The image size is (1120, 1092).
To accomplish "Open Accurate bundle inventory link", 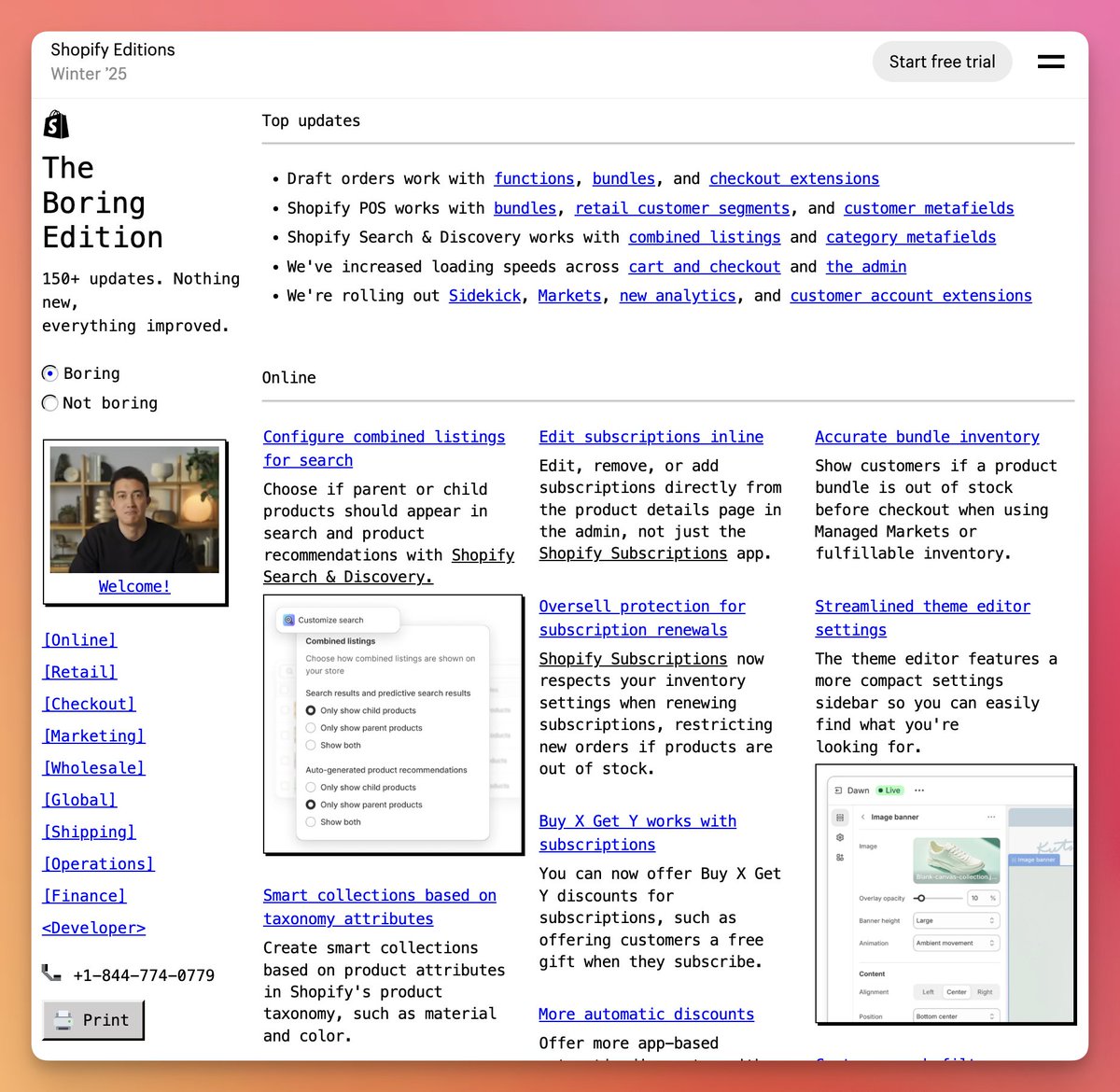I will 927,437.
